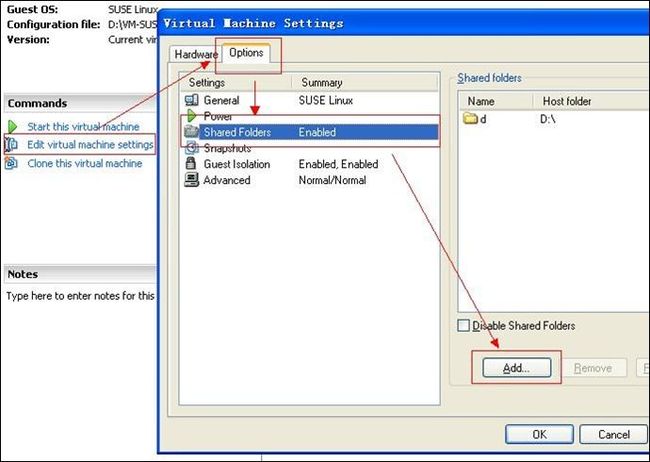Select the General settings row
Image resolution: width=650 pixels, height=462 pixels.
(310, 100)
